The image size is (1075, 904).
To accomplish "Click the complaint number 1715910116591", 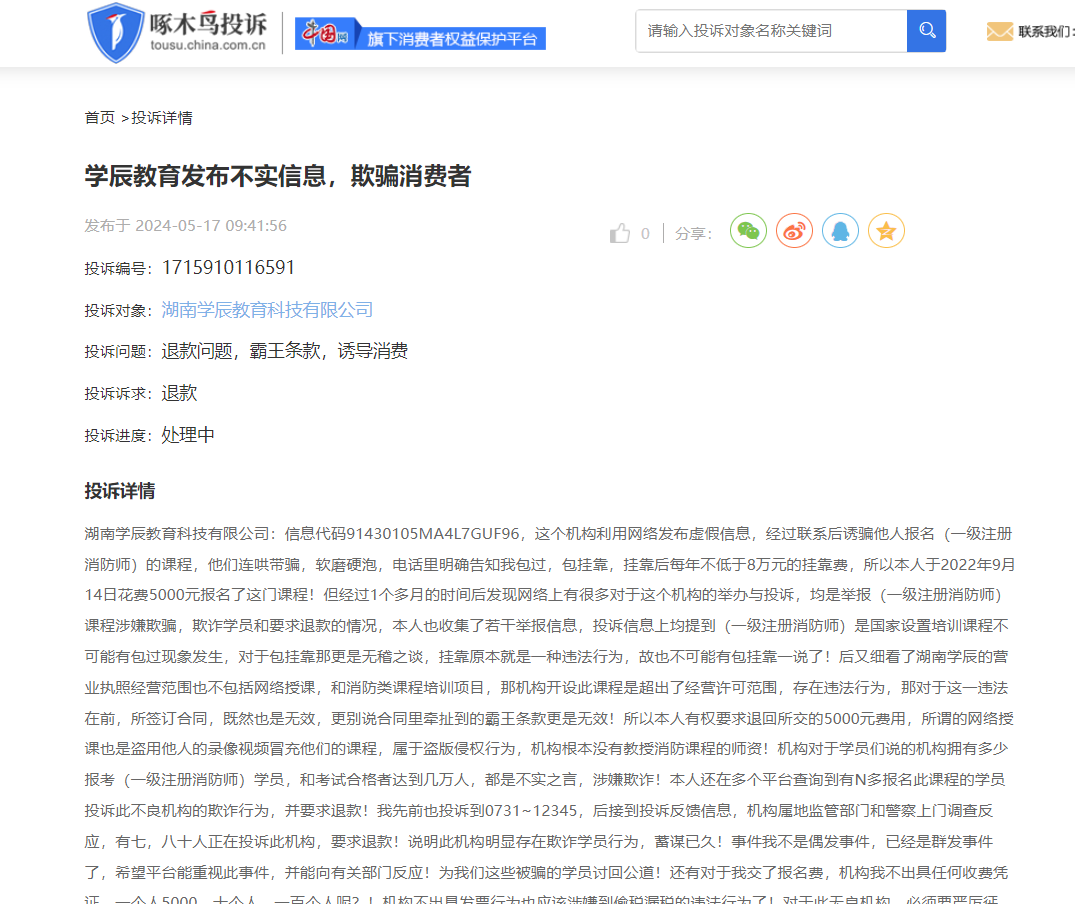I will tap(228, 267).
